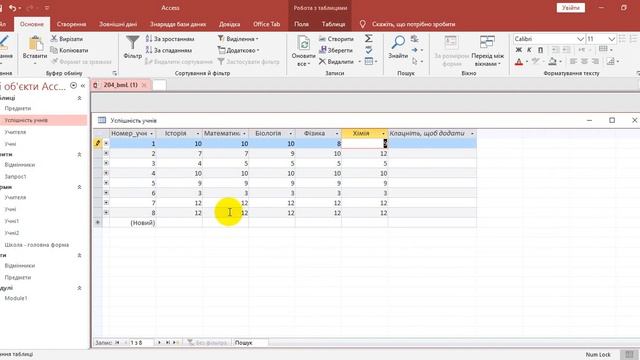
Task: Click the font color A icon
Action: (x=519, y=62)
